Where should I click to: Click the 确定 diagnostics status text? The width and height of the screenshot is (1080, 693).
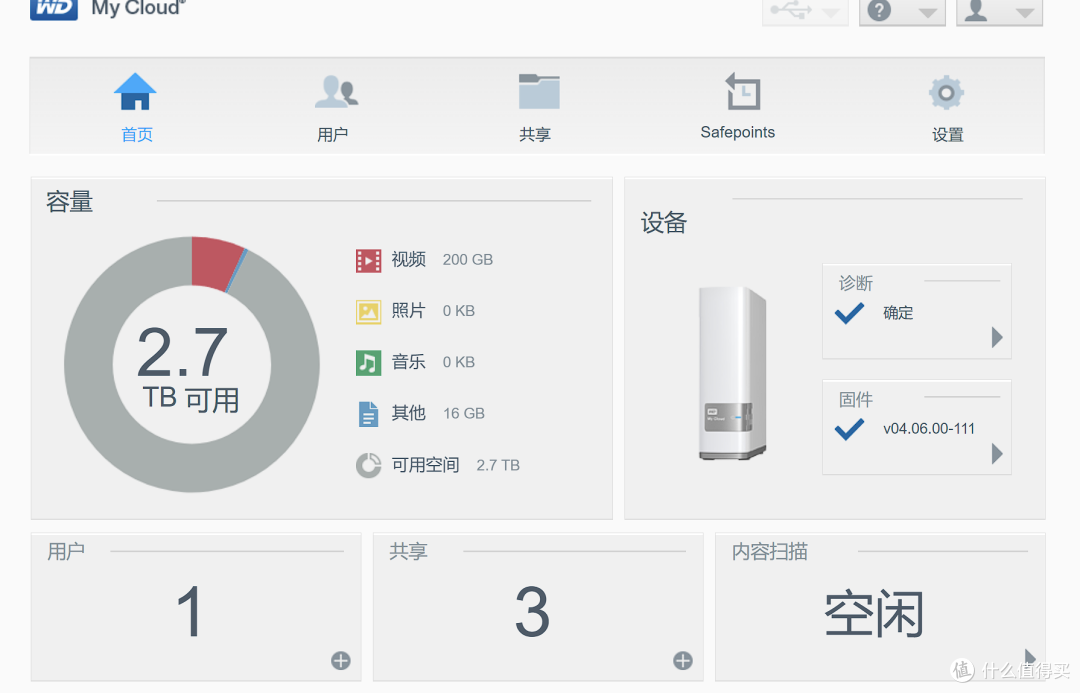(898, 313)
